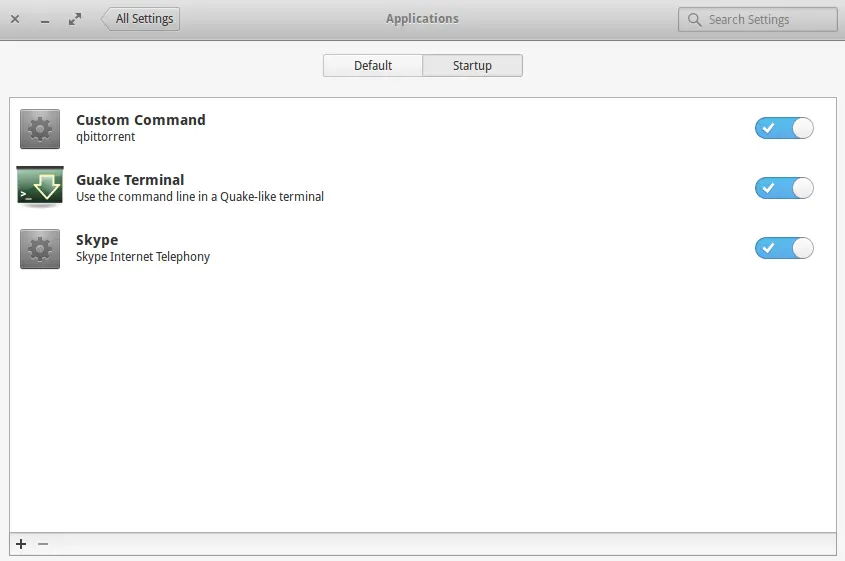Focus the Search Settings field
This screenshot has height=561, width=845.
tap(767, 19)
